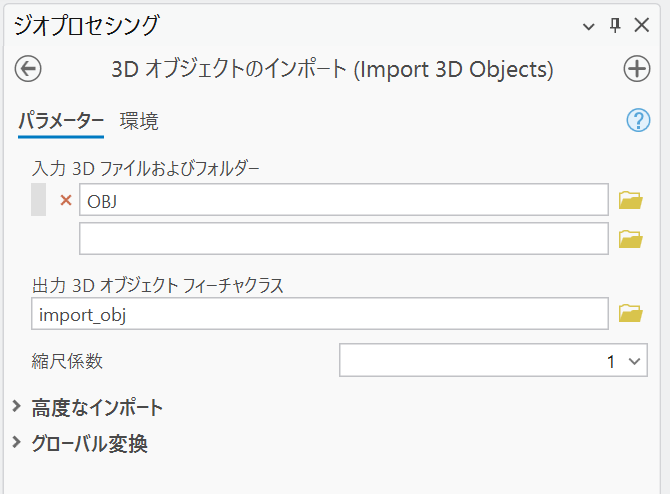Click the Import 3D Objects tool title
670x494 pixels.
tap(332, 69)
